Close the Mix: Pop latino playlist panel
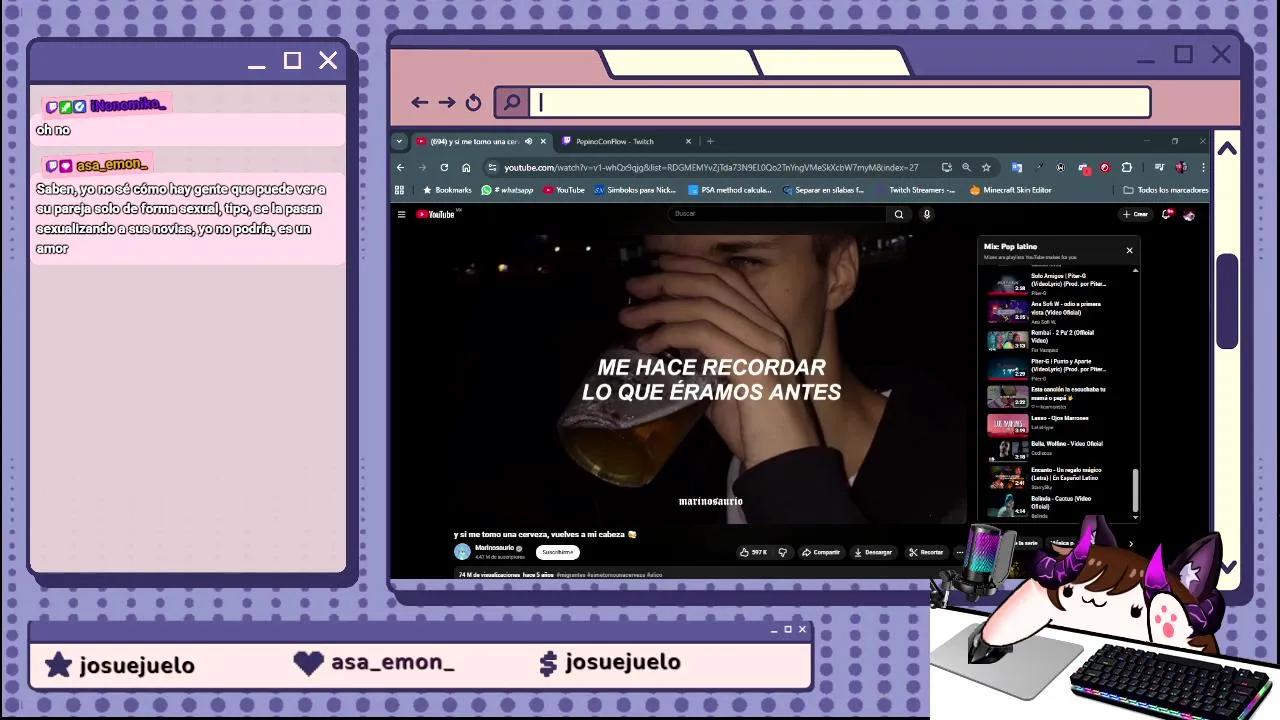 click(1130, 250)
